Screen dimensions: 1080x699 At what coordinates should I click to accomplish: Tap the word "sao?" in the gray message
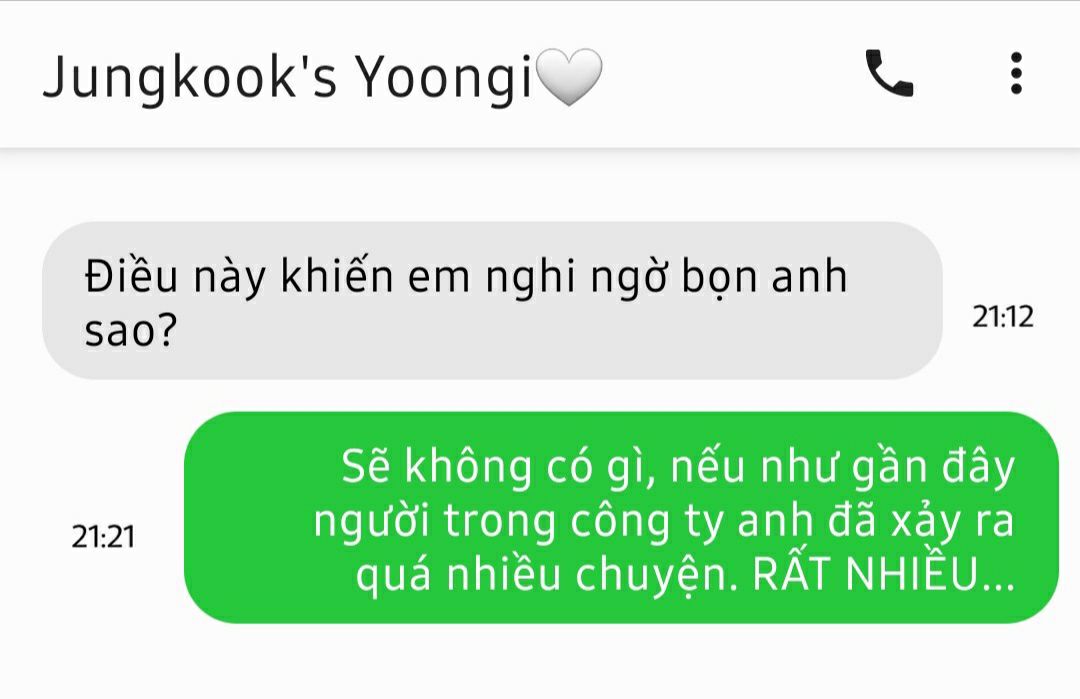(131, 330)
